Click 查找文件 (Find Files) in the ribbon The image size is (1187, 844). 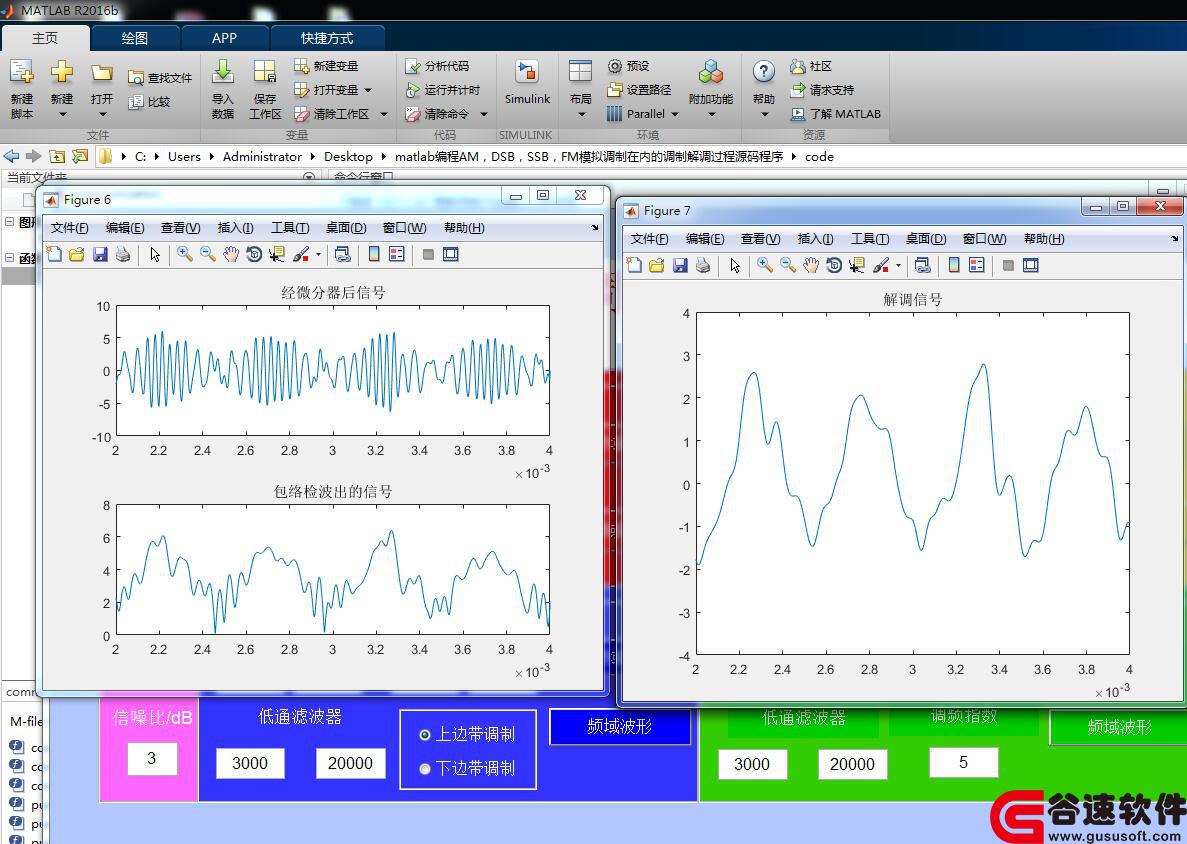point(160,78)
